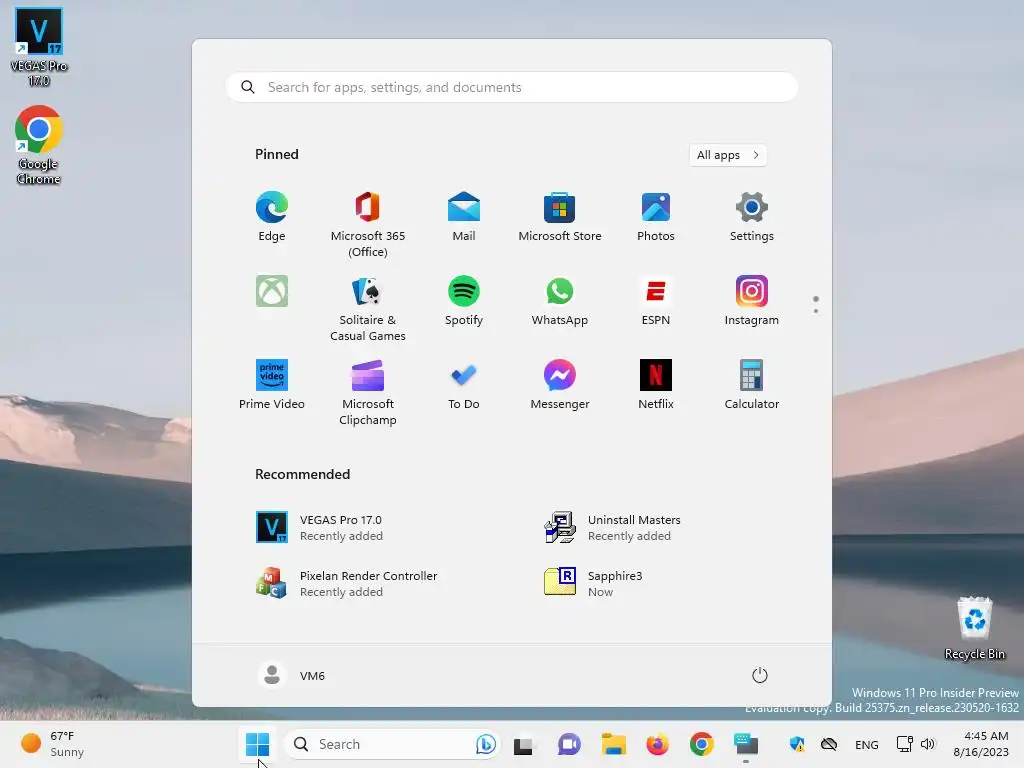Open Windows Security tray icon
The width and height of the screenshot is (1024, 768).
797,744
